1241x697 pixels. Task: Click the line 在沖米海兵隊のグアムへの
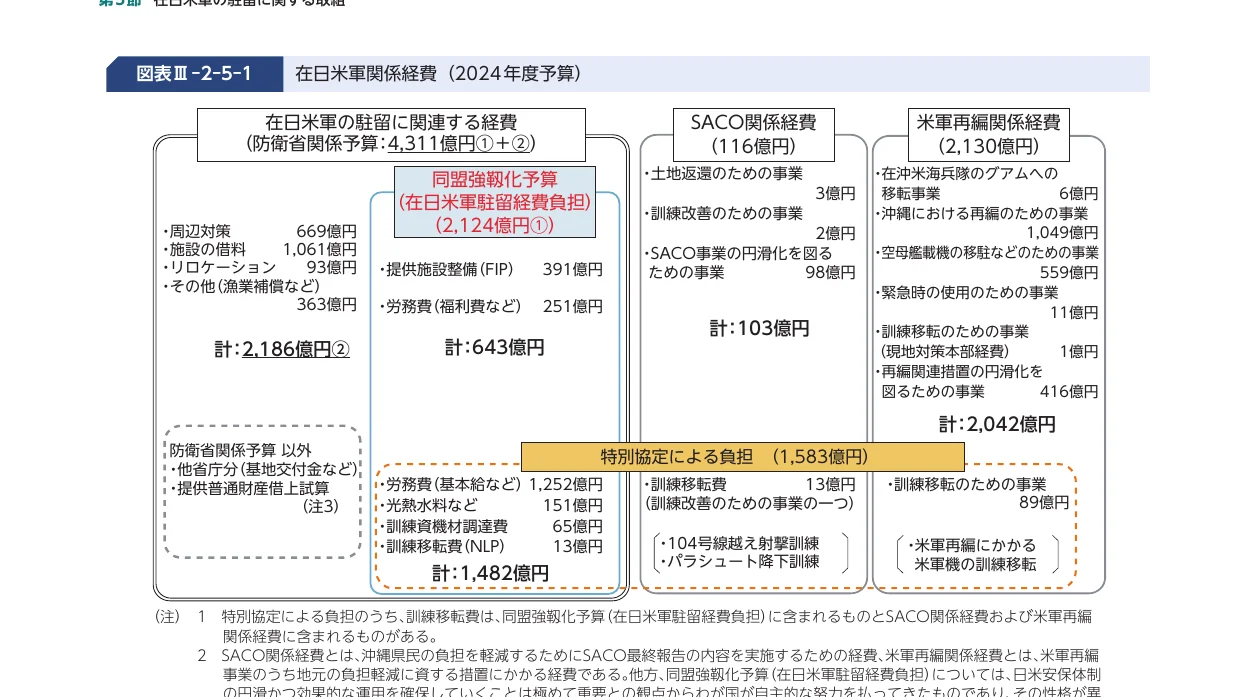(966, 173)
